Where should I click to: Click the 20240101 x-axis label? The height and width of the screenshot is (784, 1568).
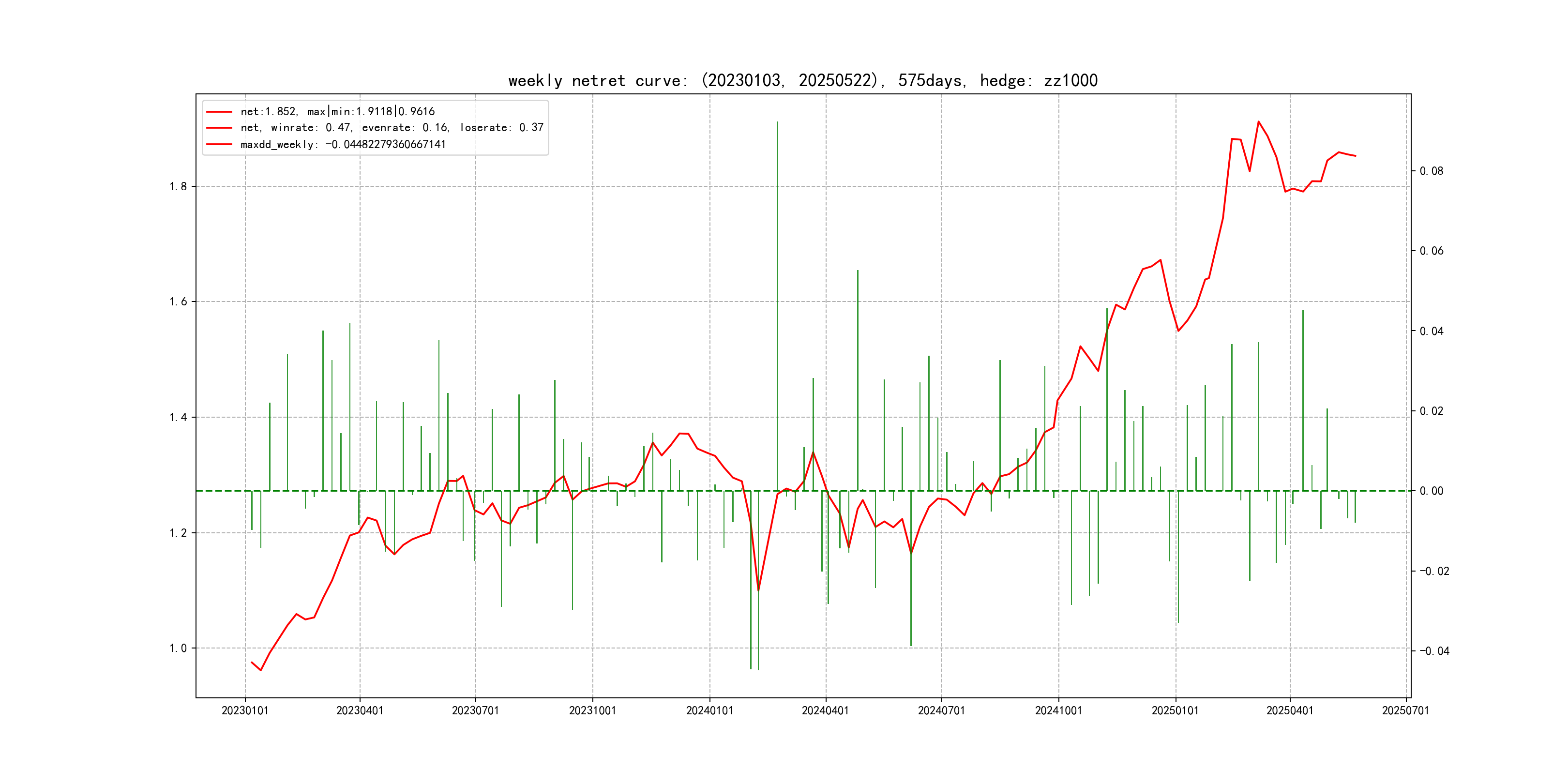[x=709, y=710]
